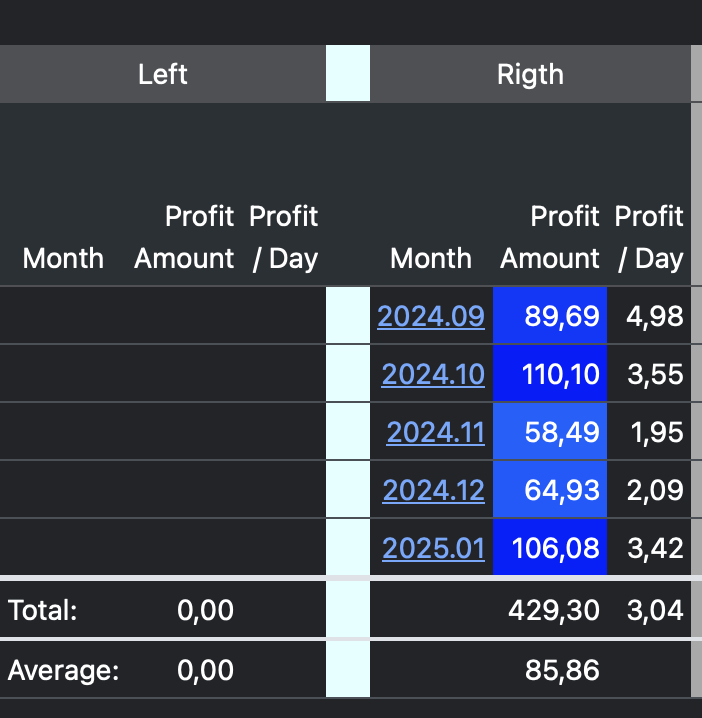Screen dimensions: 702x718
Task: Select the Rigth section header
Action: (x=529, y=74)
